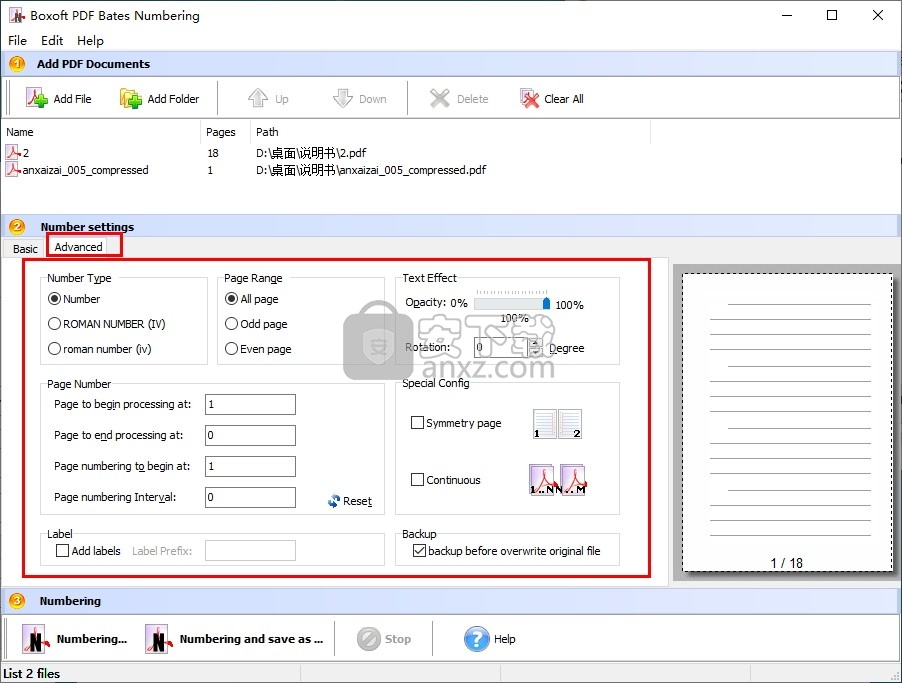Select the anxaizai_005_compressed file row
Viewport: 902px width, 683px height.
(x=328, y=170)
